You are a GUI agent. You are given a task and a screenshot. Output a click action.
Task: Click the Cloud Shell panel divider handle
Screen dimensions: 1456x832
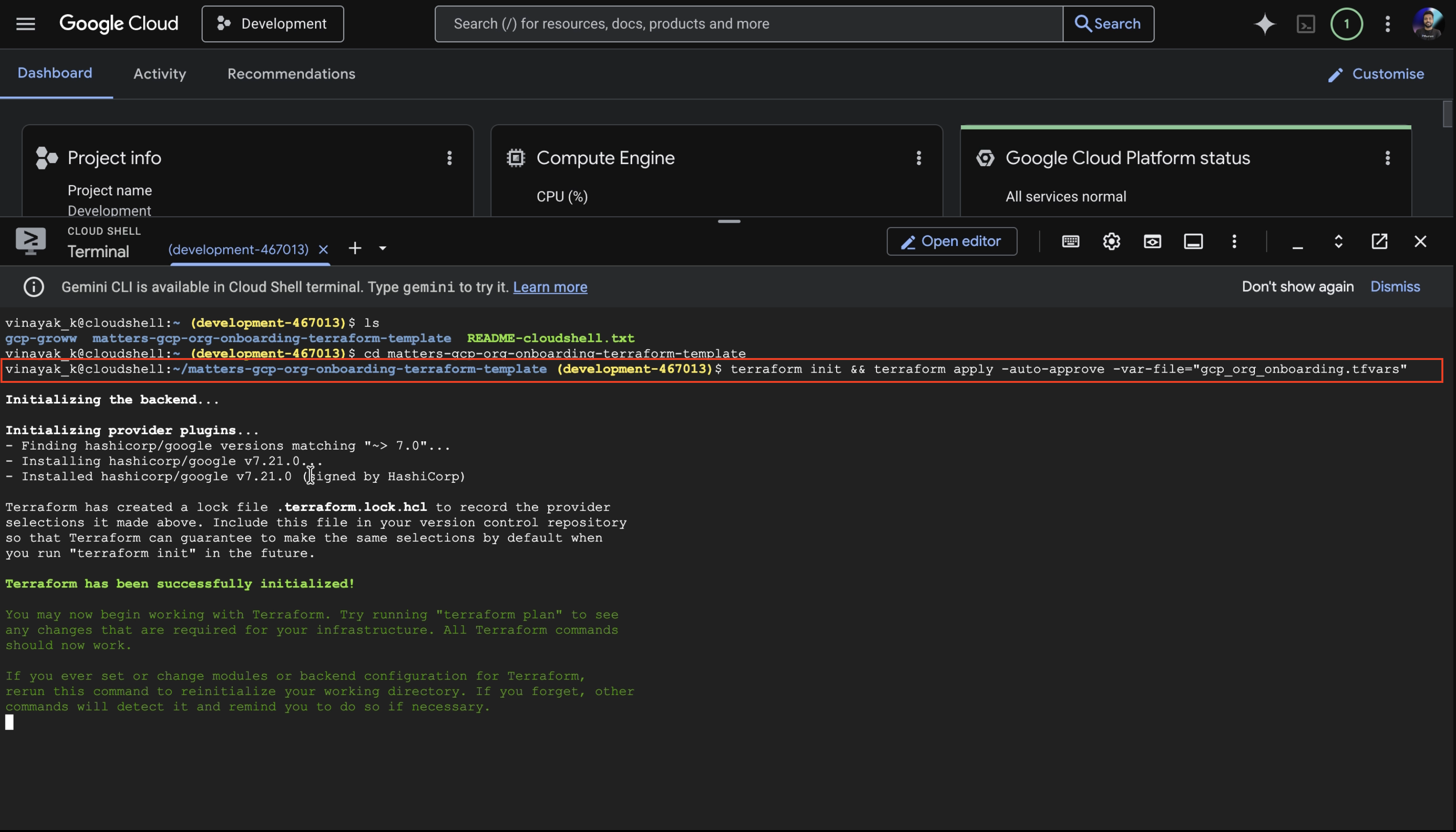[x=729, y=221]
